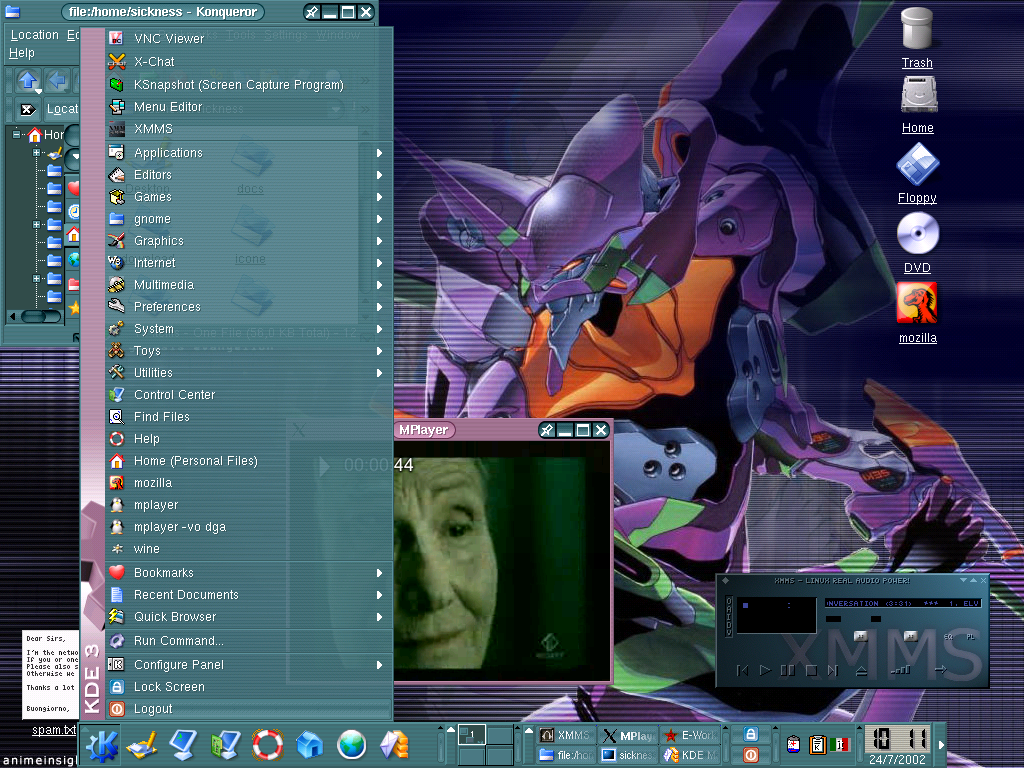Expand the Editors submenu
This screenshot has width=1024, height=768.
[x=248, y=174]
